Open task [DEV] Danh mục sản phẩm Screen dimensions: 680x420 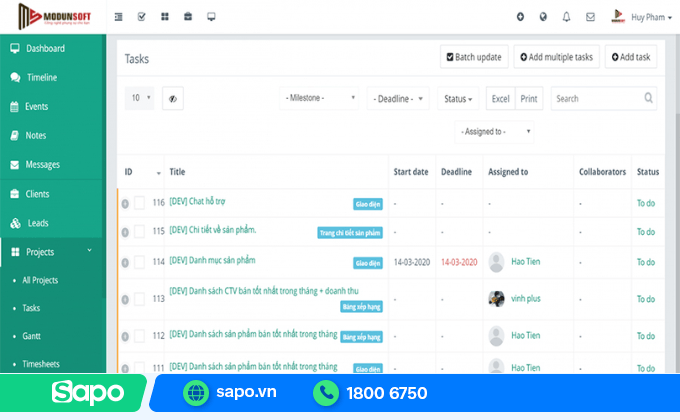pos(212,260)
